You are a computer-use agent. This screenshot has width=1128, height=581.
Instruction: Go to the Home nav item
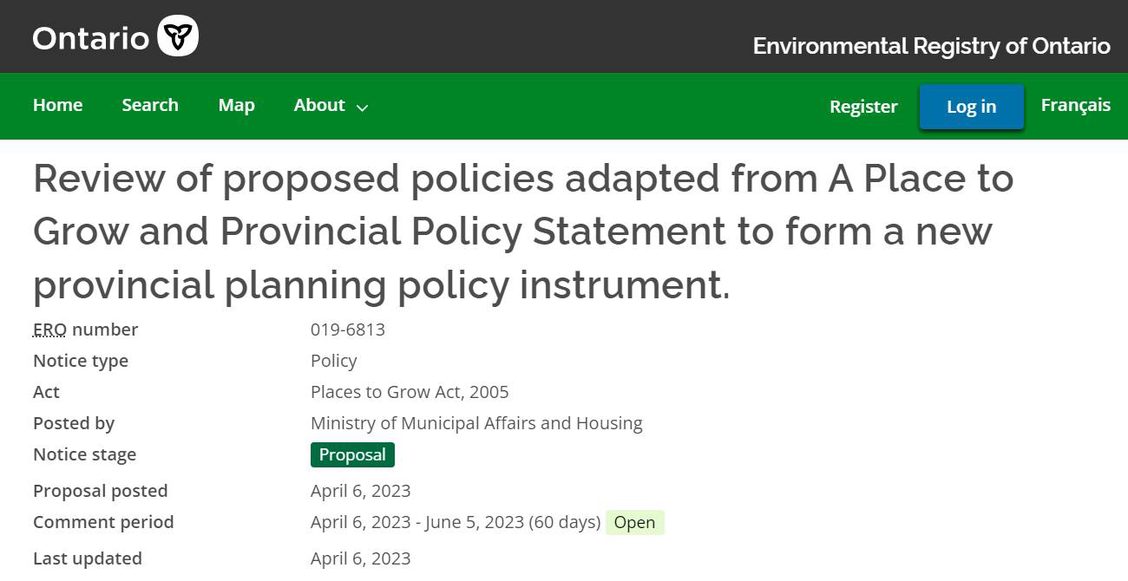[x=58, y=105]
